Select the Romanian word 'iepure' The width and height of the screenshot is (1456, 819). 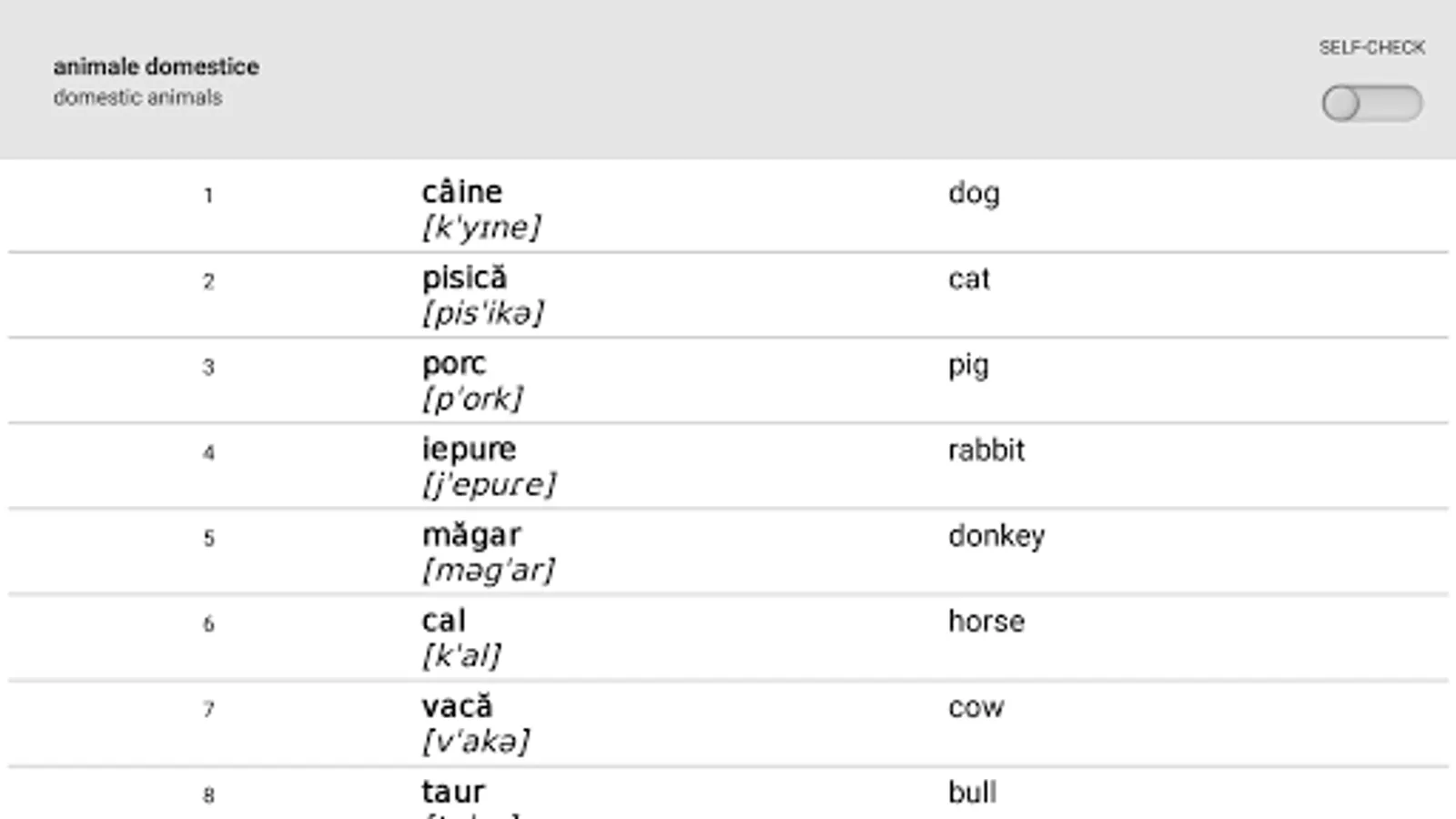469,449
